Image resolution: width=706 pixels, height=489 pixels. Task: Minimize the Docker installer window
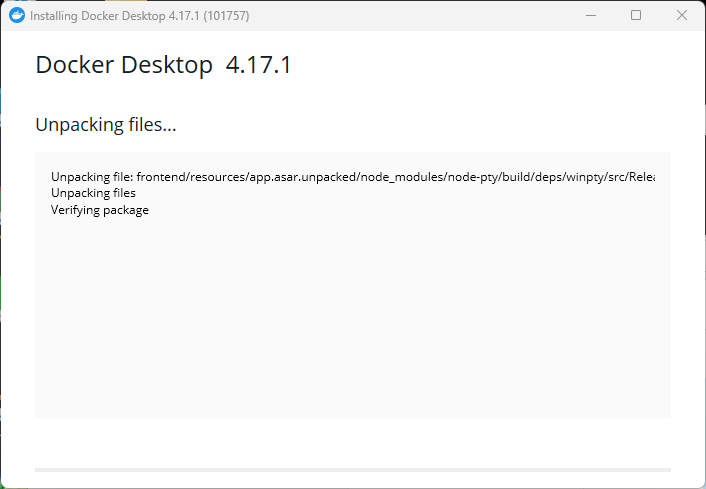coord(589,15)
